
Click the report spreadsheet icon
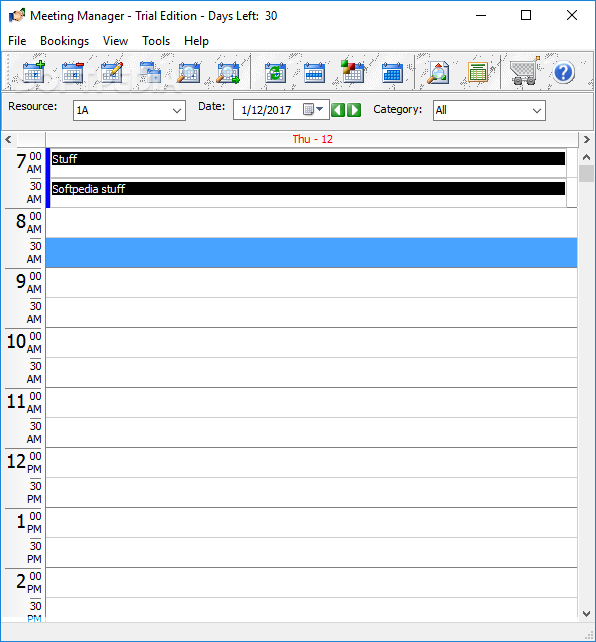pos(478,72)
